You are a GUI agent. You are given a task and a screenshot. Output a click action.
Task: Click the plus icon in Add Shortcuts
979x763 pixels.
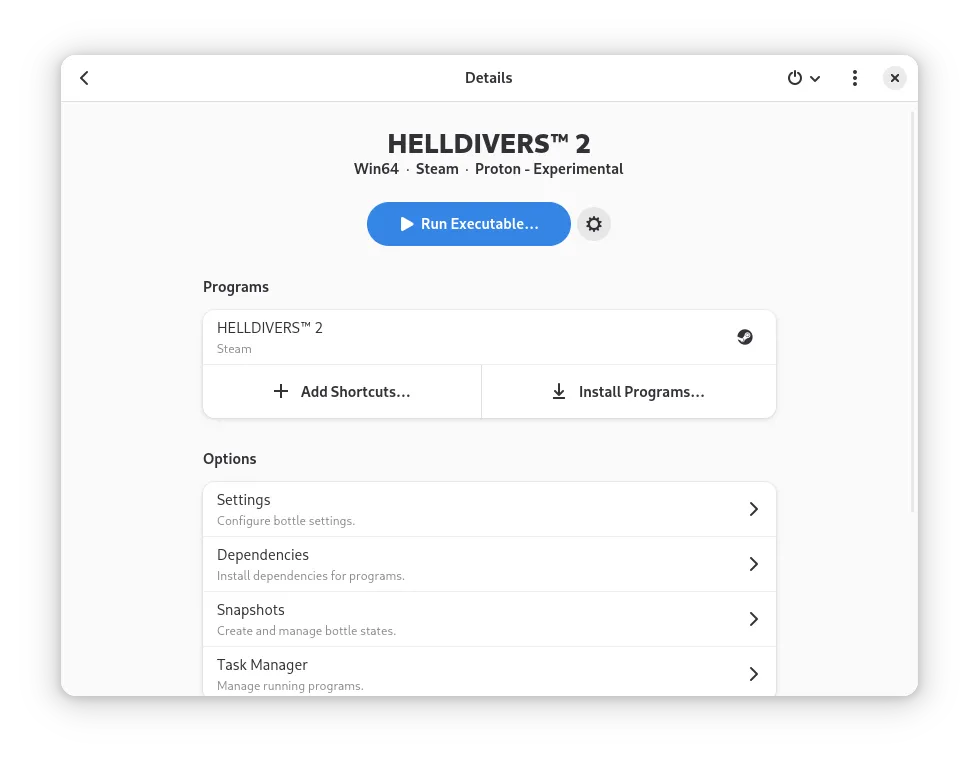pos(281,391)
